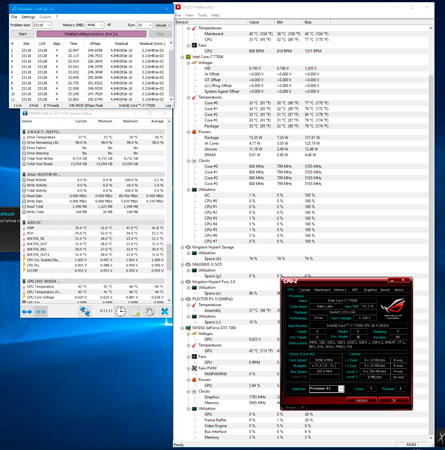Open the LinX Settings menu
Viewport: 445px width, 450px height.
(x=28, y=17)
